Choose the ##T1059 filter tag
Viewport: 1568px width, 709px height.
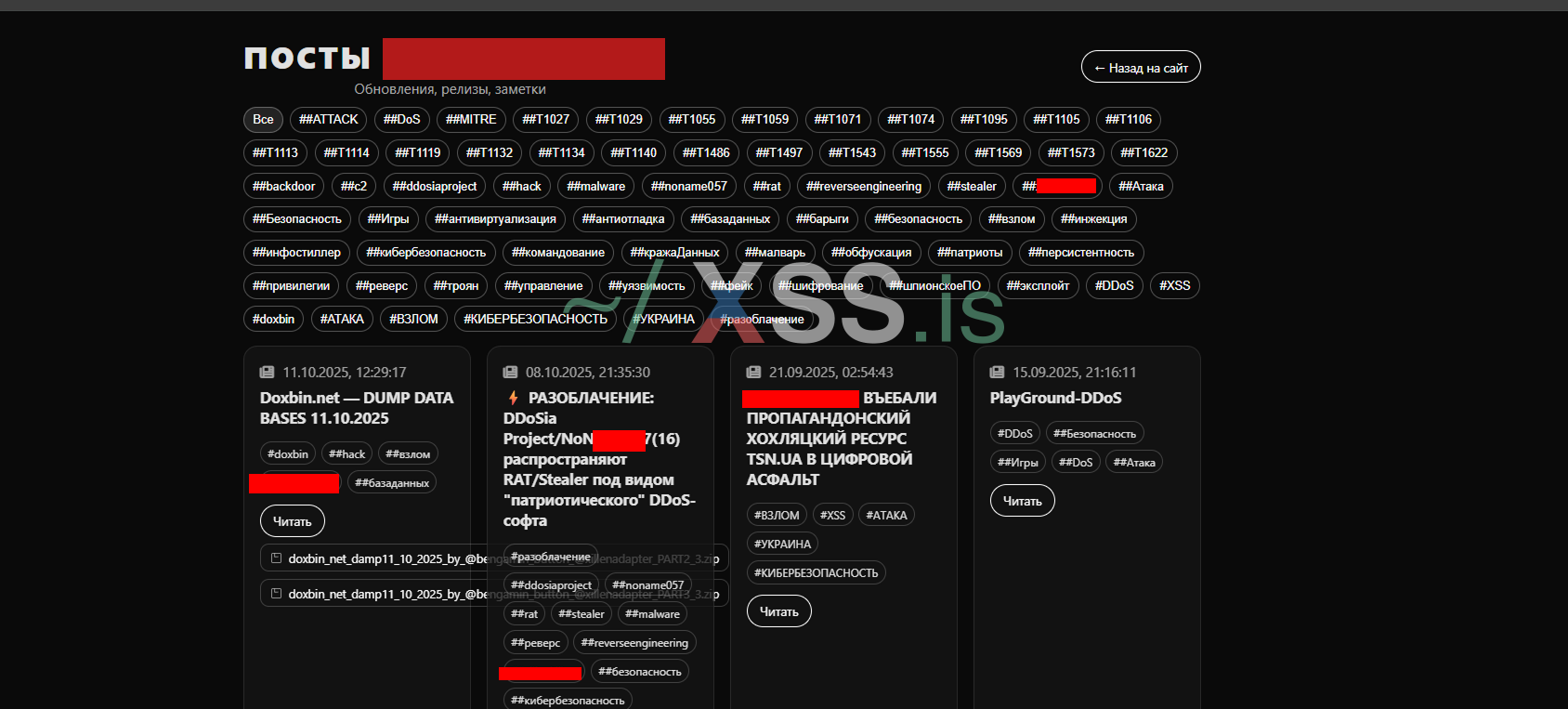[765, 119]
